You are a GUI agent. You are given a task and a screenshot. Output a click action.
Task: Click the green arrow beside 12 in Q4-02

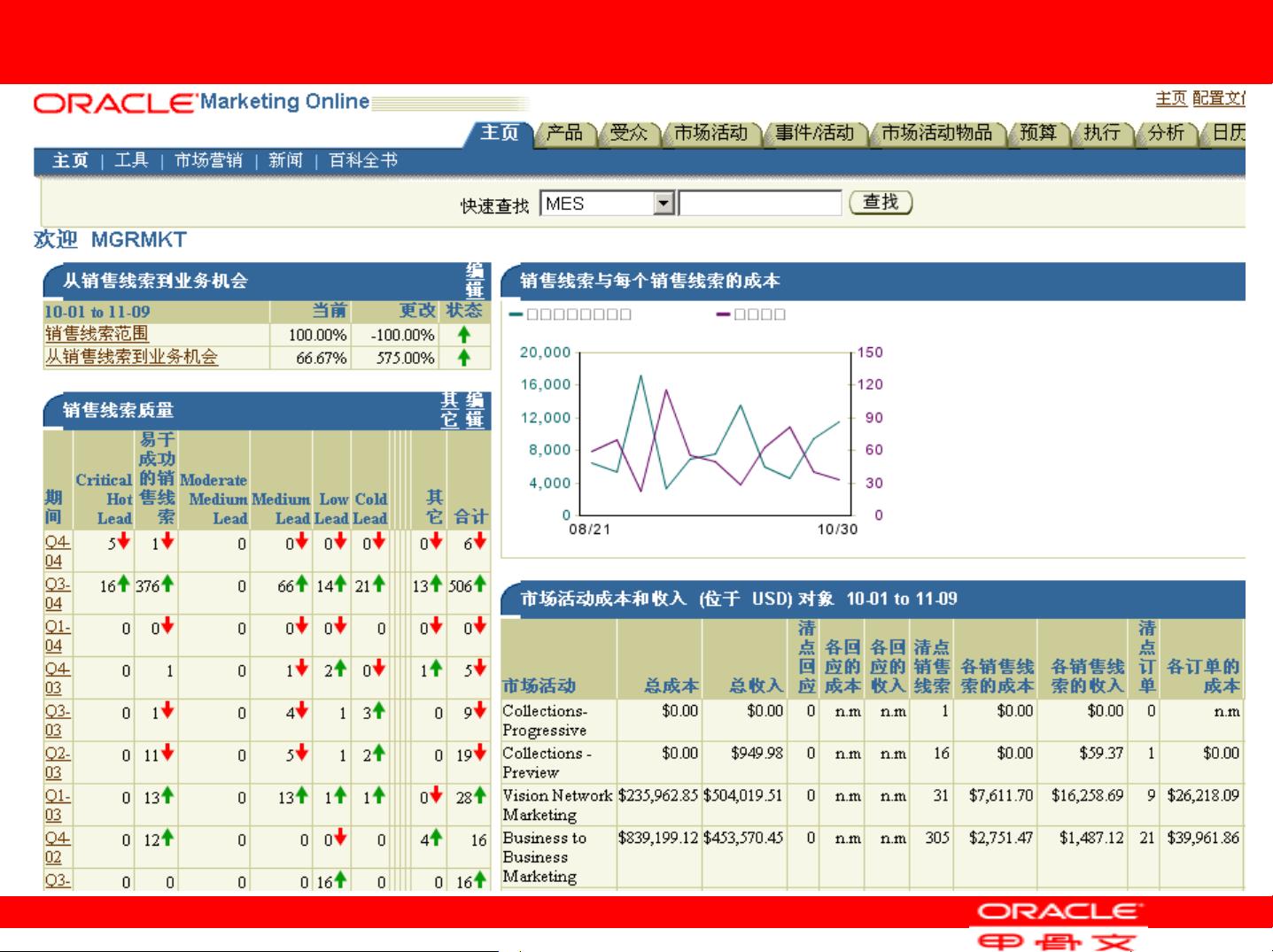click(x=167, y=837)
